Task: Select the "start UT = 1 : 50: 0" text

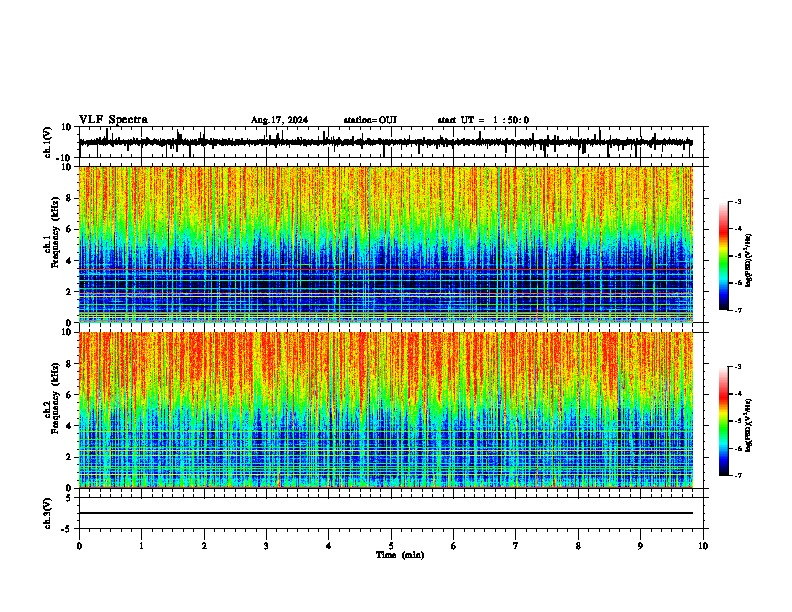Action: coord(483,120)
